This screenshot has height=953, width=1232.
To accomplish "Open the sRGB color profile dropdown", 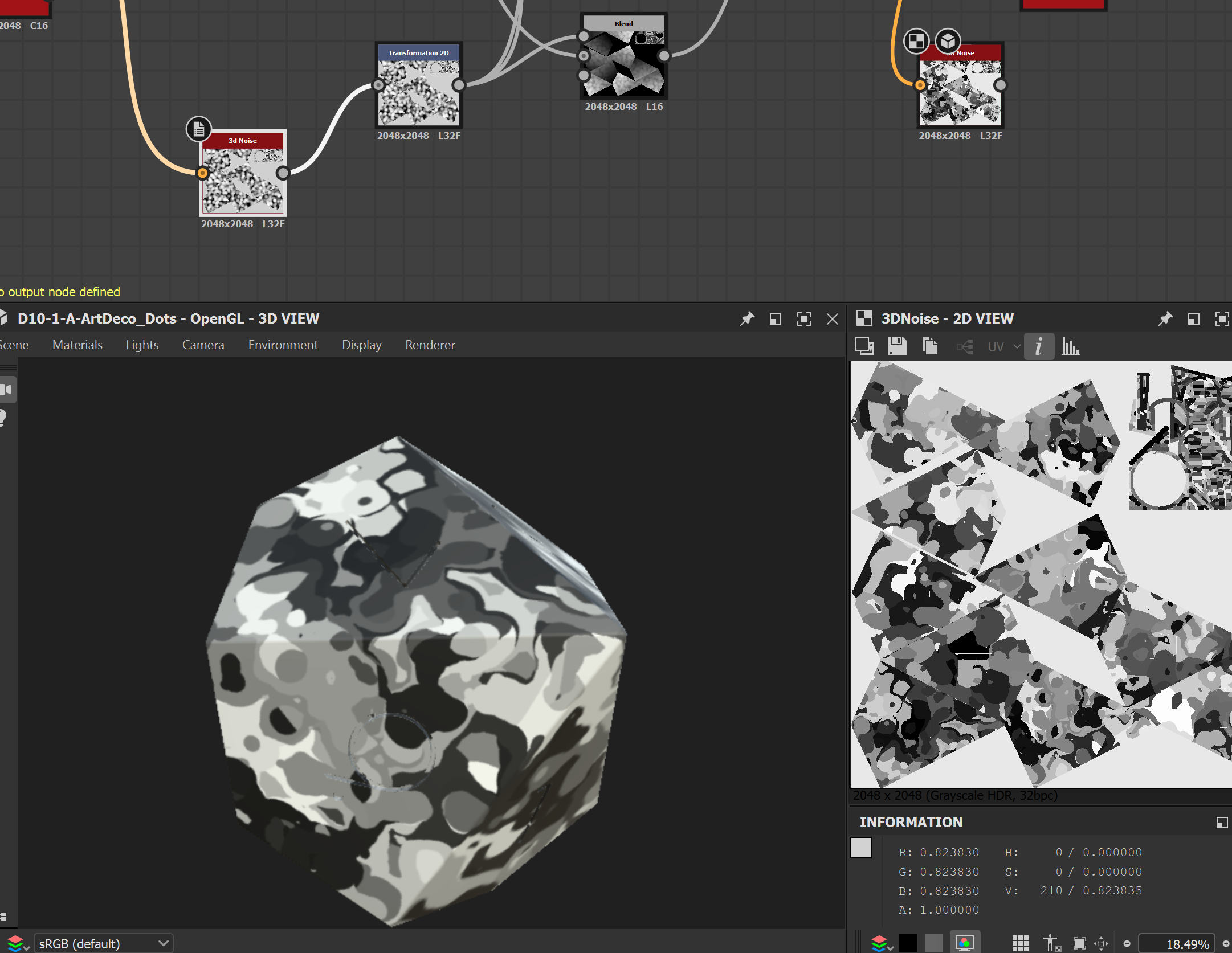I will coord(103,943).
